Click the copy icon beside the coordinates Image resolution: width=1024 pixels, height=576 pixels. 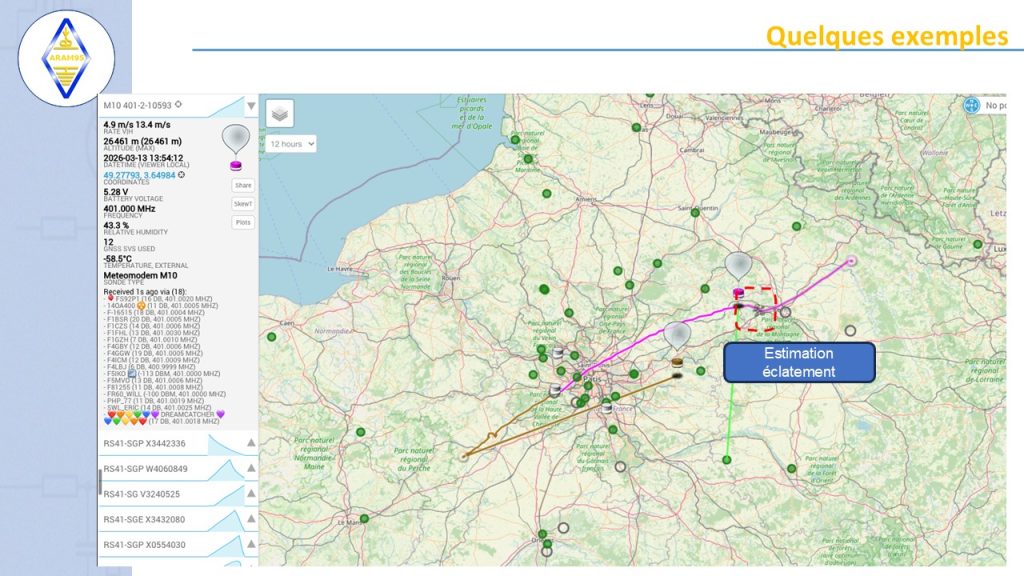[181, 175]
